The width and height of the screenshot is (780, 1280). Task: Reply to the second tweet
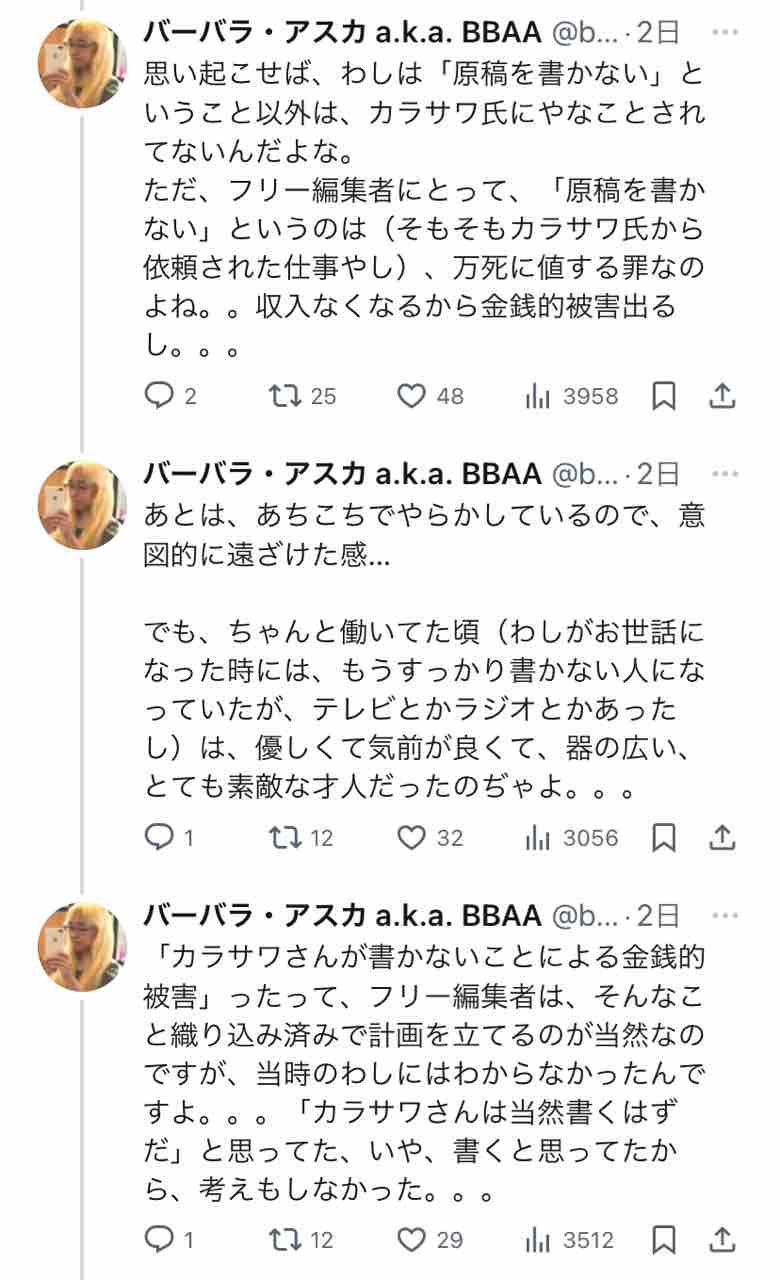coord(160,837)
